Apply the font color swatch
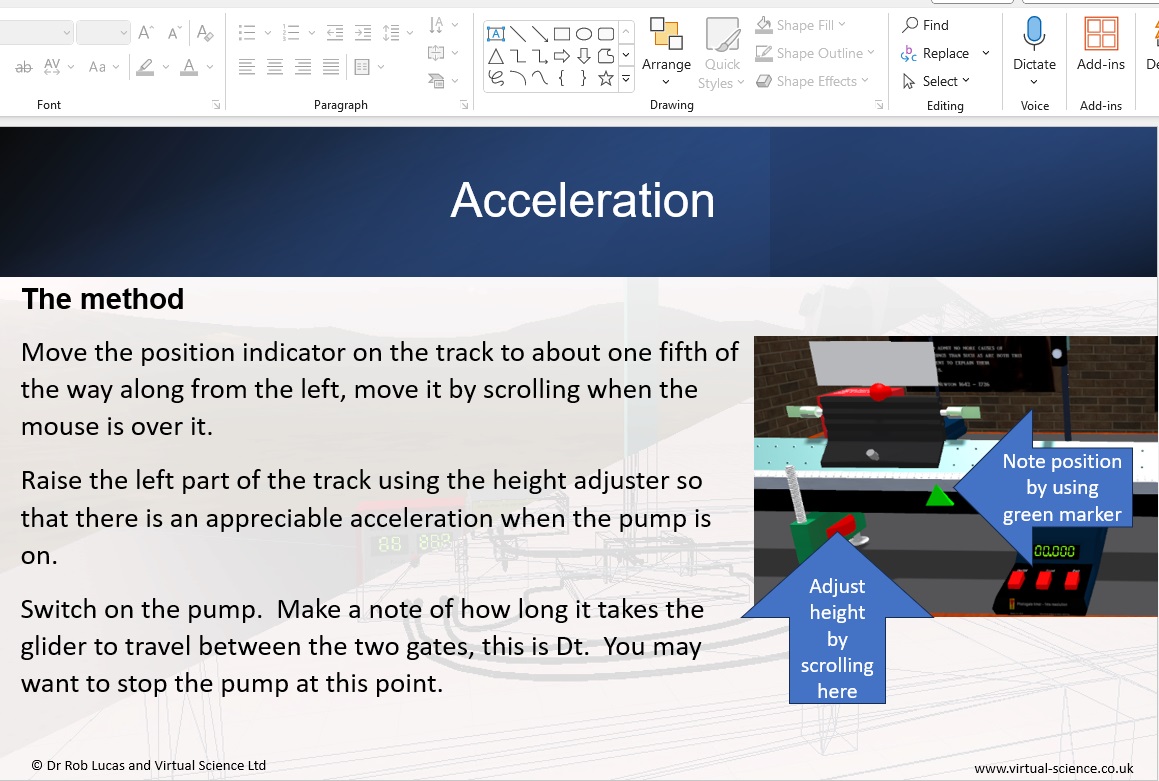The height and width of the screenshot is (781, 1159). (189, 68)
